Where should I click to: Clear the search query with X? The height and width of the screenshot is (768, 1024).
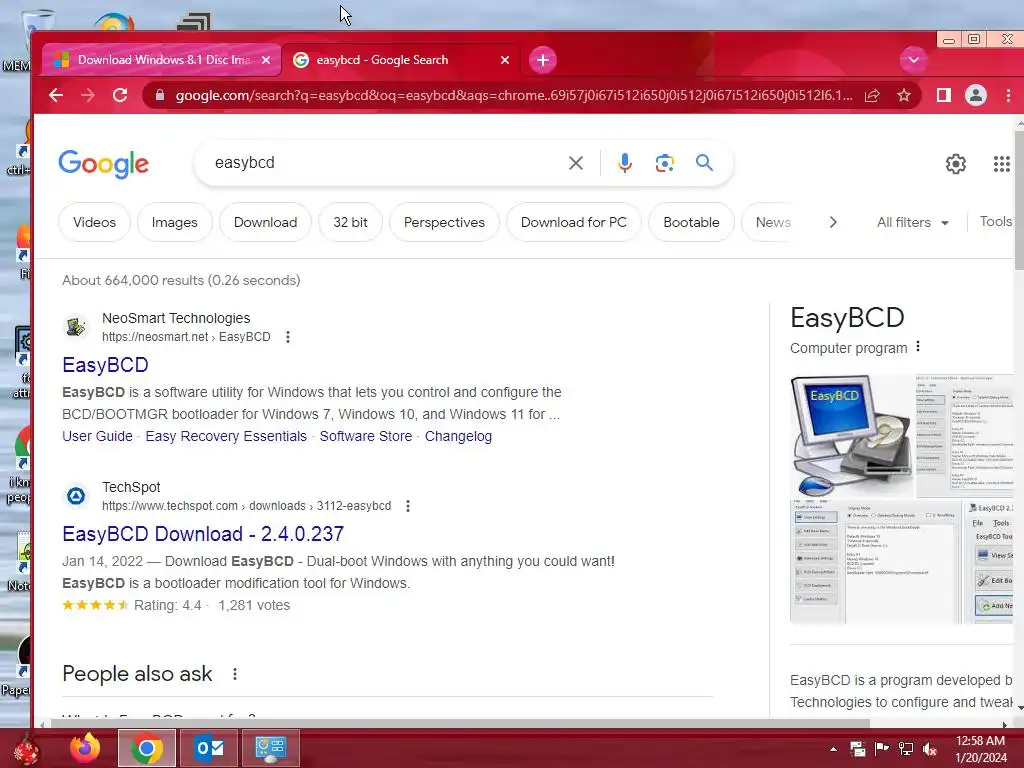[x=575, y=163]
